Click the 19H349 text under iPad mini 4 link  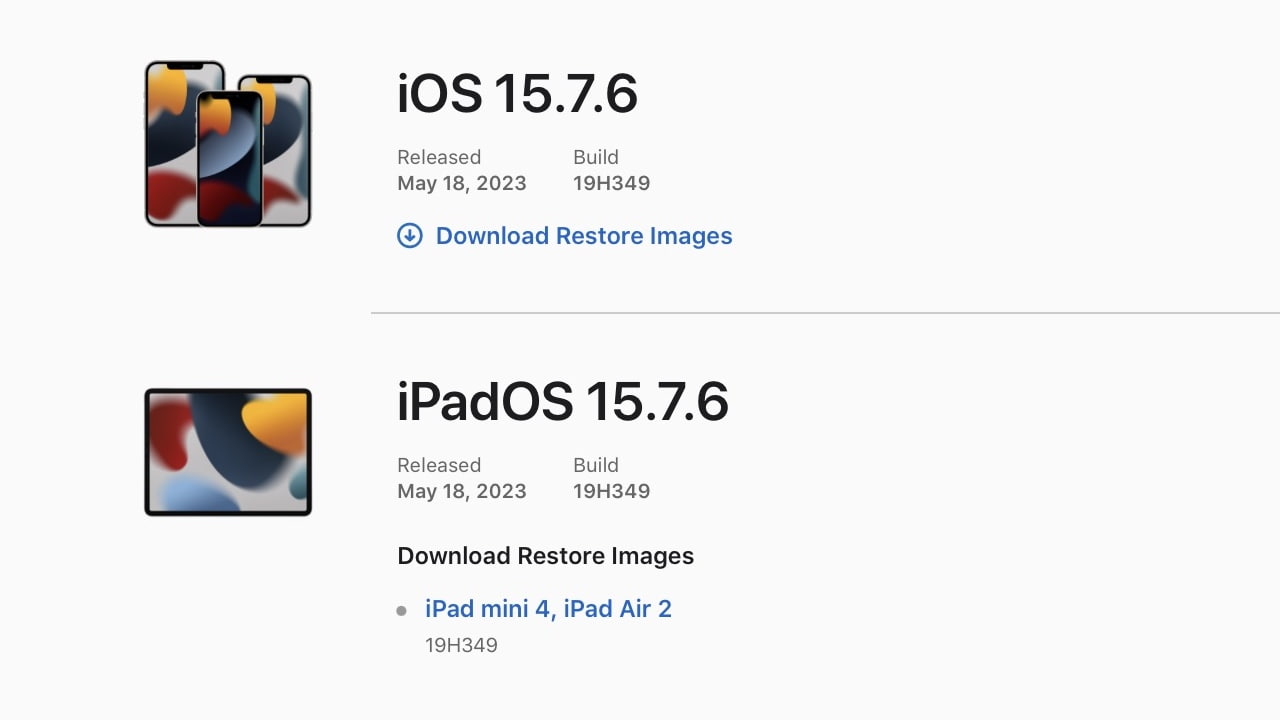point(461,645)
